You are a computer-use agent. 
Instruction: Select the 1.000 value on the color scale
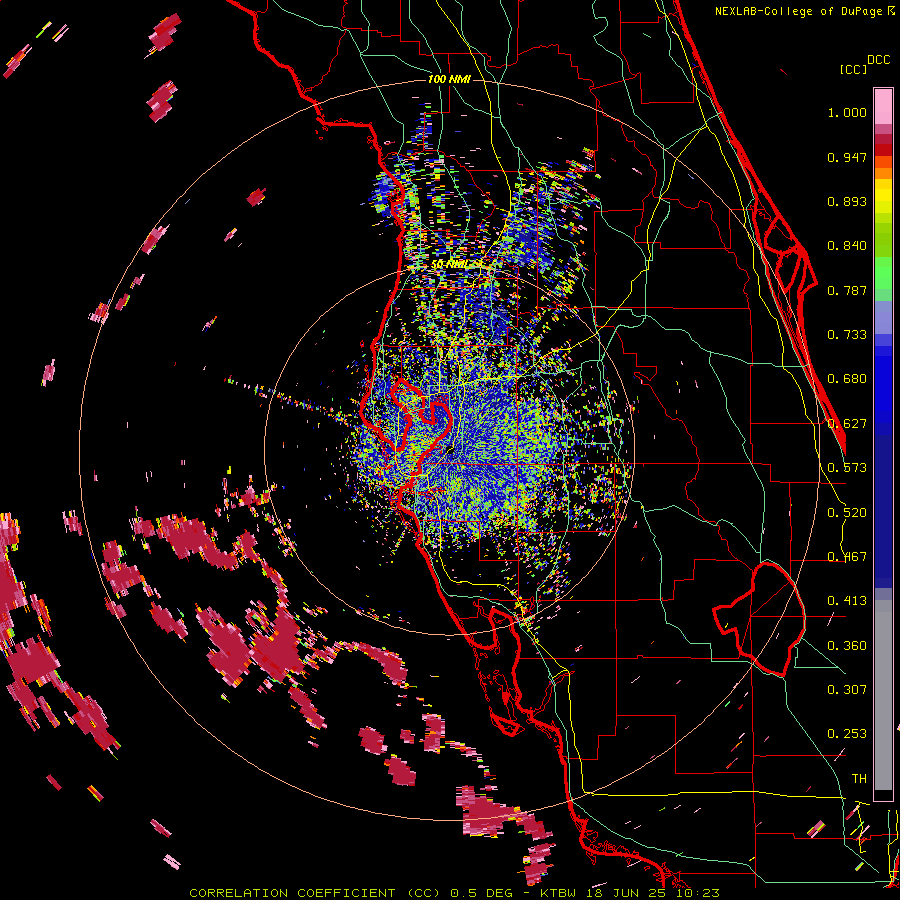pyautogui.click(x=847, y=112)
